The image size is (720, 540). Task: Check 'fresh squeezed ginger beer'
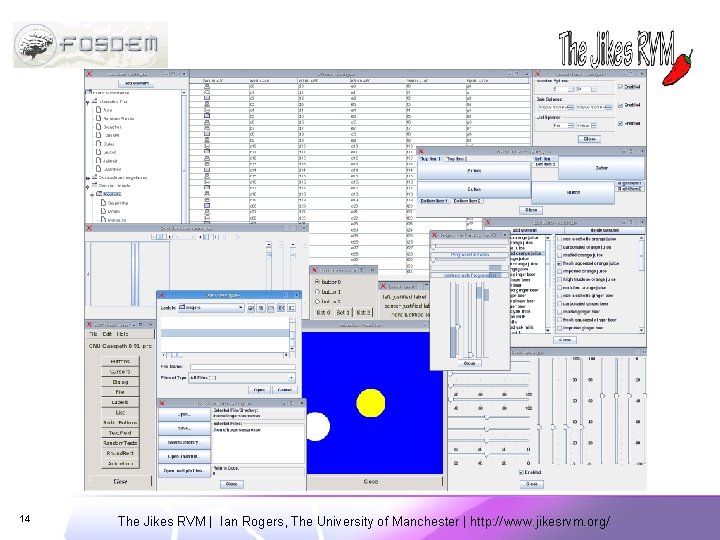[x=559, y=320]
